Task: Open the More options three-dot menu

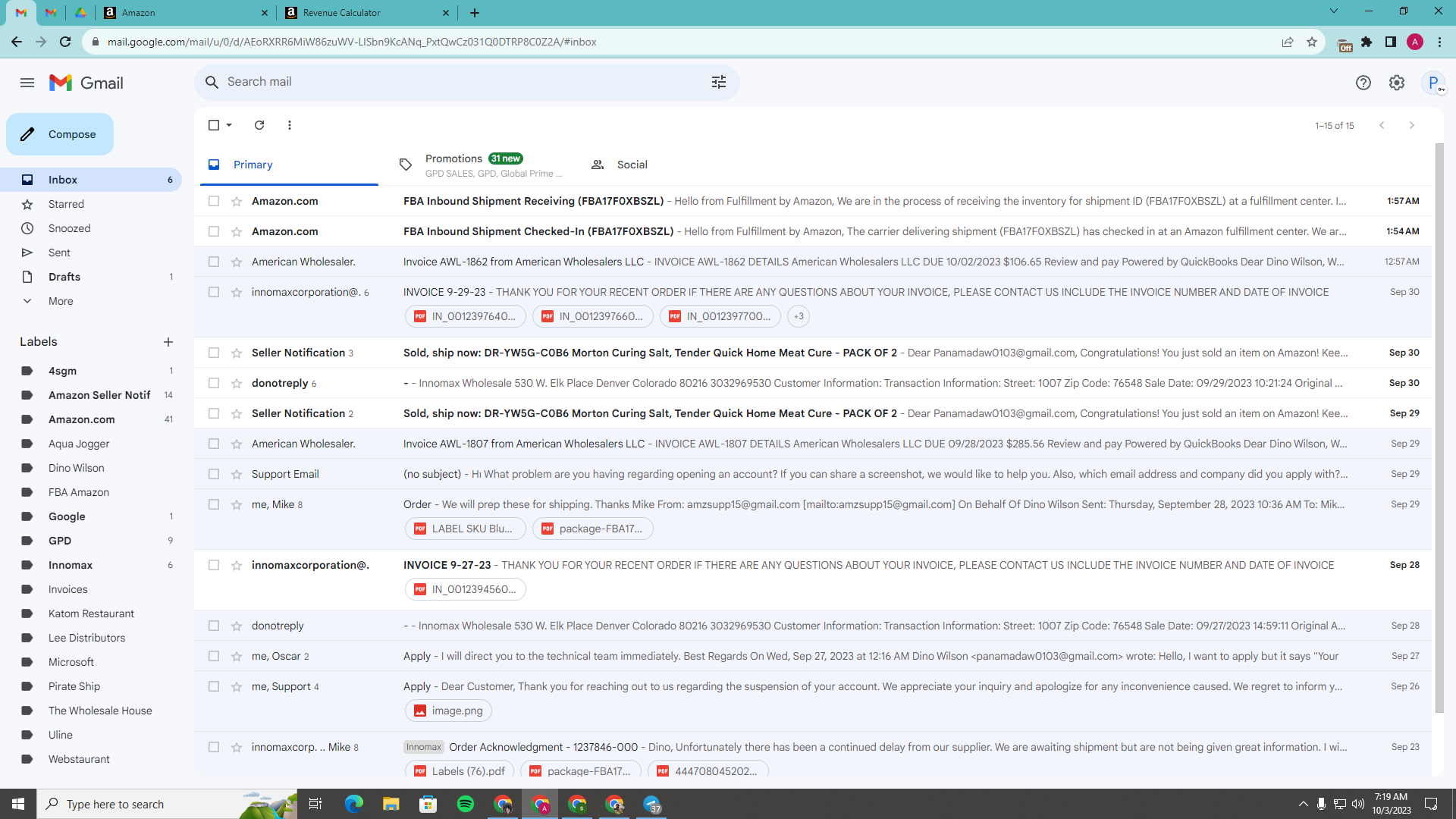Action: click(x=290, y=125)
